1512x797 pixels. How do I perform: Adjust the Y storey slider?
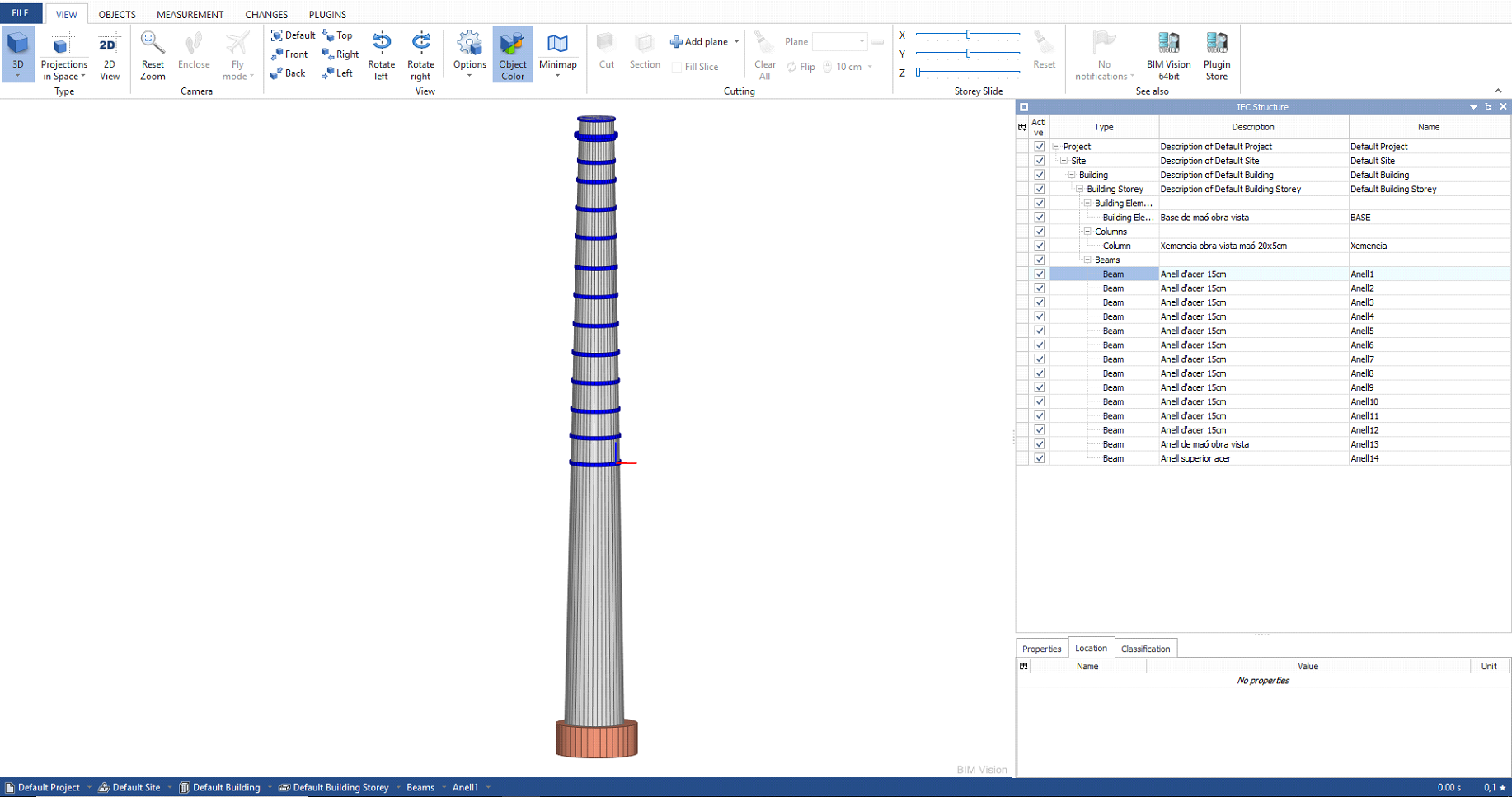(x=968, y=54)
